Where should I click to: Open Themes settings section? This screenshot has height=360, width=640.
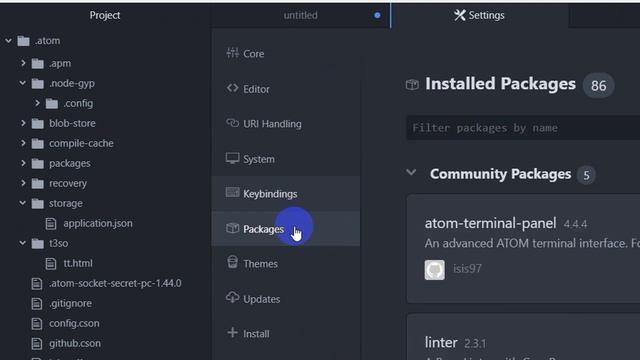pos(286,264)
